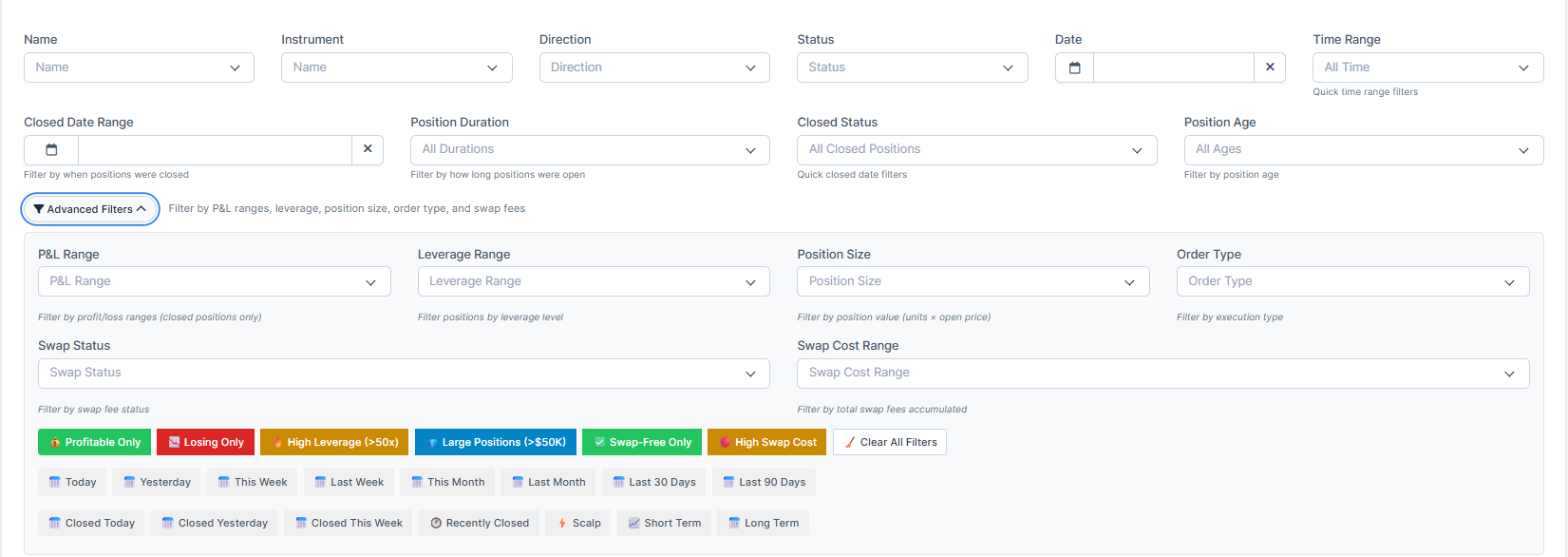Apply High Leverage (>50x) filter
1568x557 pixels.
click(334, 442)
